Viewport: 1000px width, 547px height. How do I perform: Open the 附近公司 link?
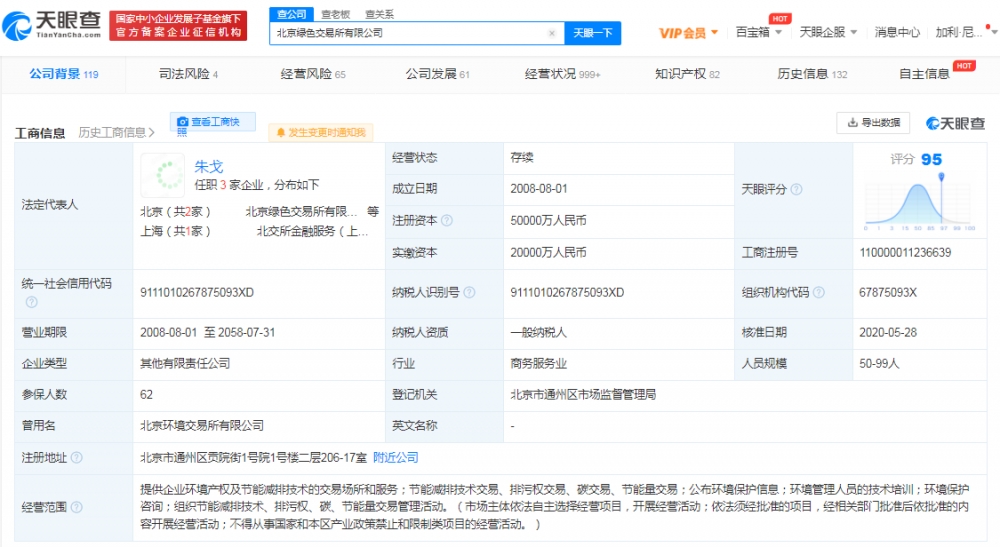395,458
